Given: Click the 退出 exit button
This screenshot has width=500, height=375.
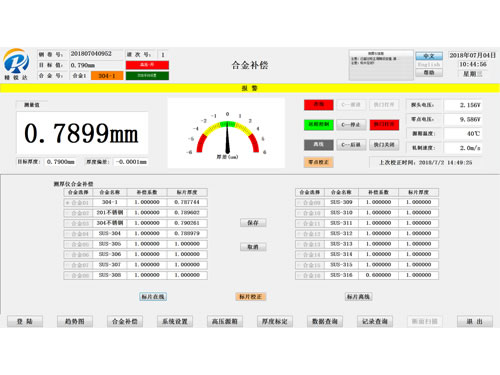Looking at the screenshot, I should point(475,321).
